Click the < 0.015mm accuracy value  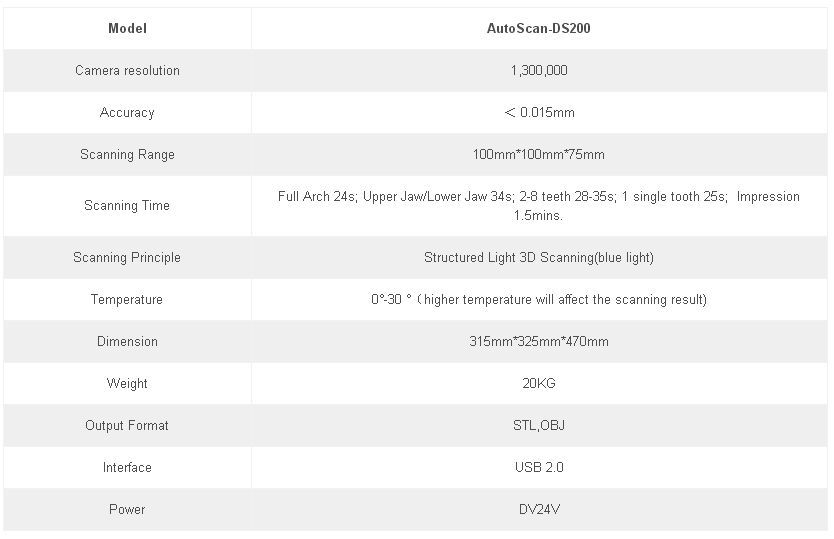(538, 112)
